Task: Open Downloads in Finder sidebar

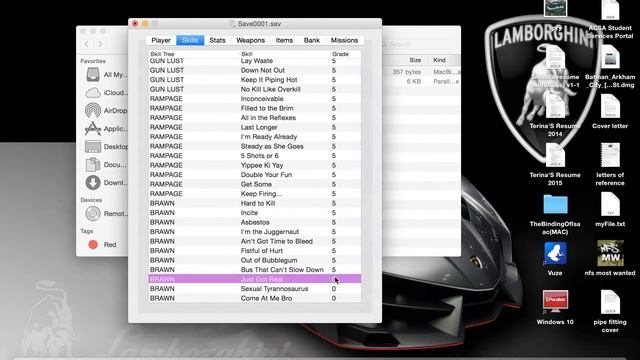Action: tap(106, 182)
